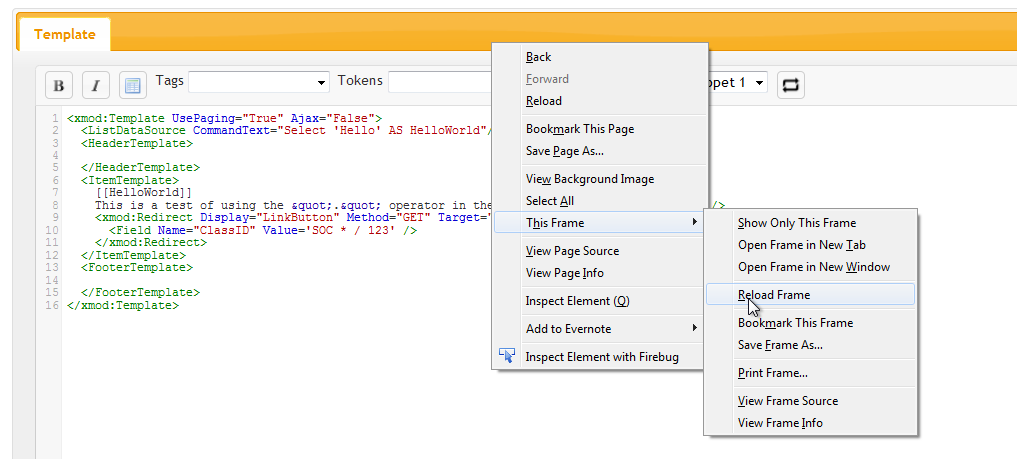Open the snippet dropdown arrow
Screen dimensions: 1017x459
coord(760,83)
